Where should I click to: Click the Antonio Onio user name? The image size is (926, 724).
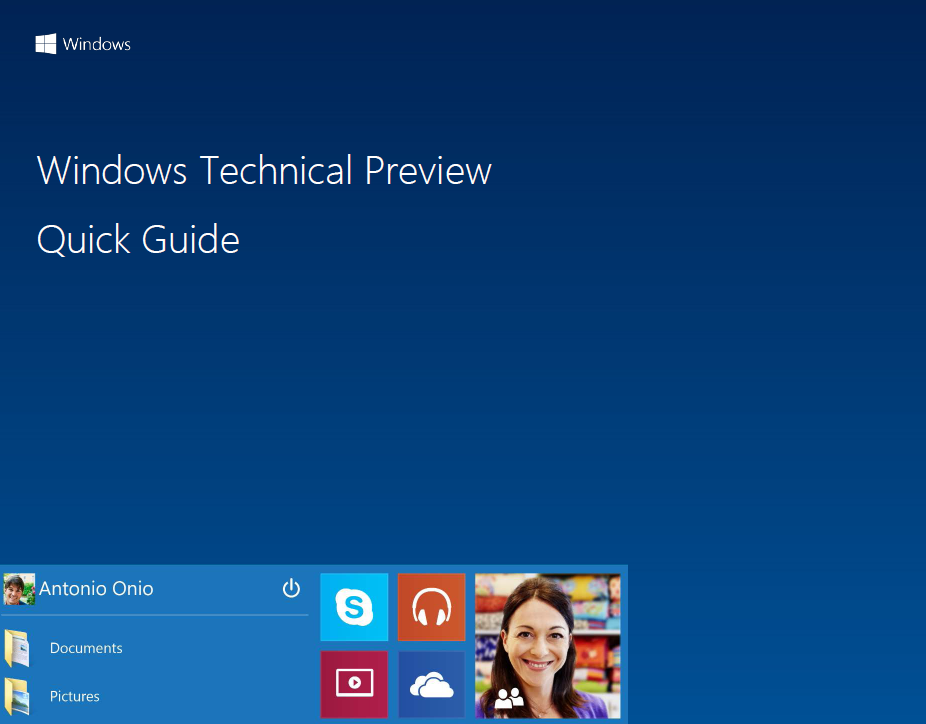pyautogui.click(x=96, y=589)
